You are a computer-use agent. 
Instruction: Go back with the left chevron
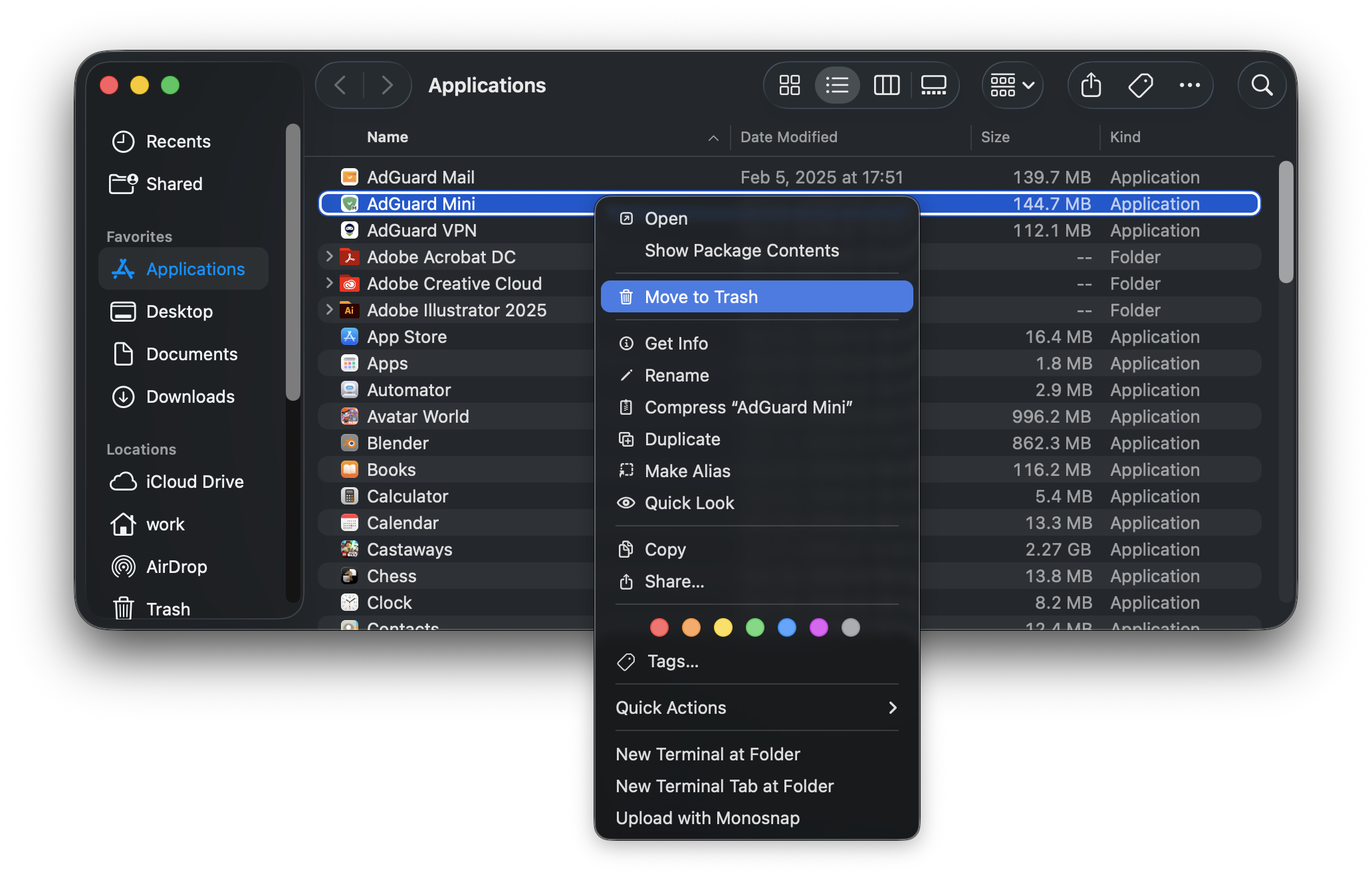click(x=340, y=85)
